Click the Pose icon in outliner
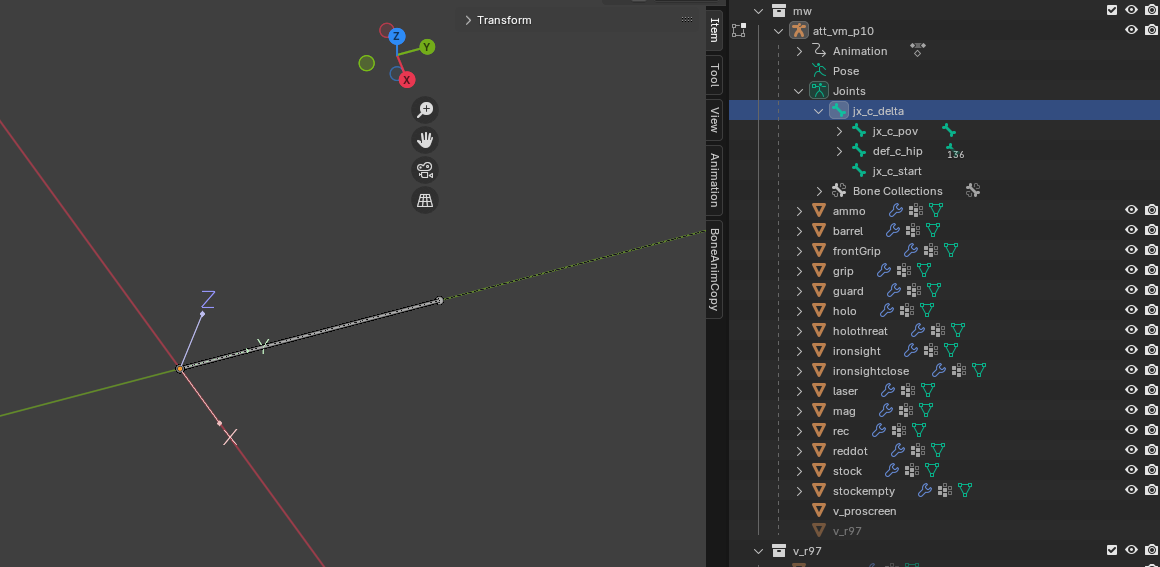 (x=819, y=71)
